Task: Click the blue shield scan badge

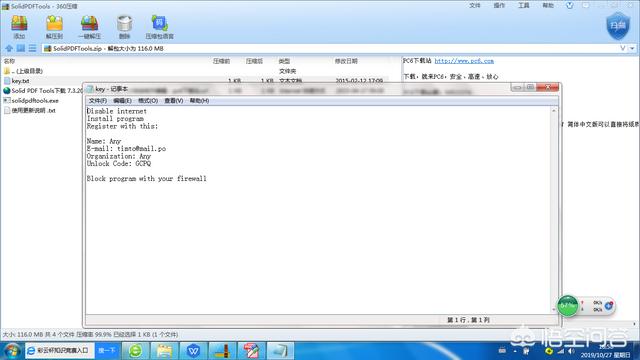Action: pos(618,26)
